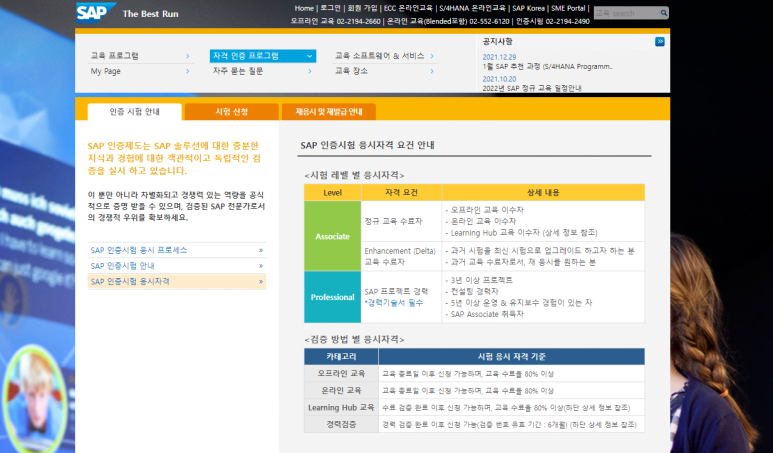Switch to the 인증 시험 안내 tab
Screen dimensions: 773x453
tap(135, 112)
